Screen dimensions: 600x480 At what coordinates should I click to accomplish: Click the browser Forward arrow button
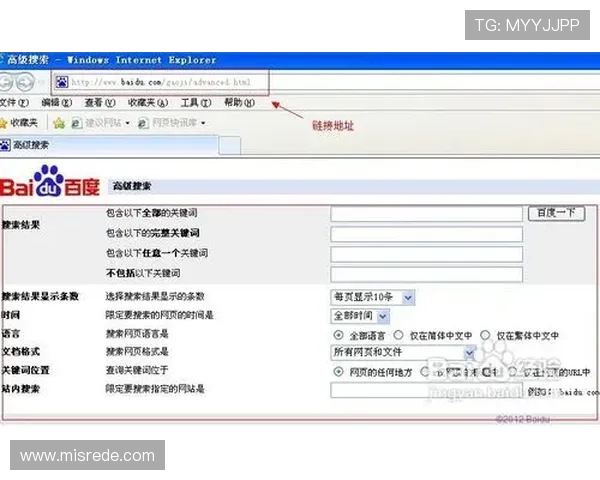coord(25,82)
